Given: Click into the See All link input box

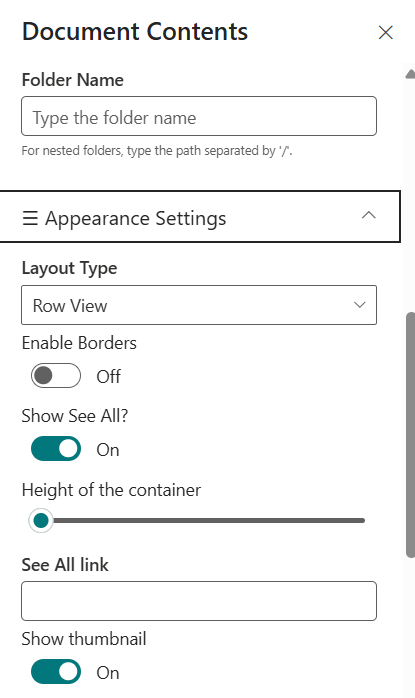Looking at the screenshot, I should (199, 601).
